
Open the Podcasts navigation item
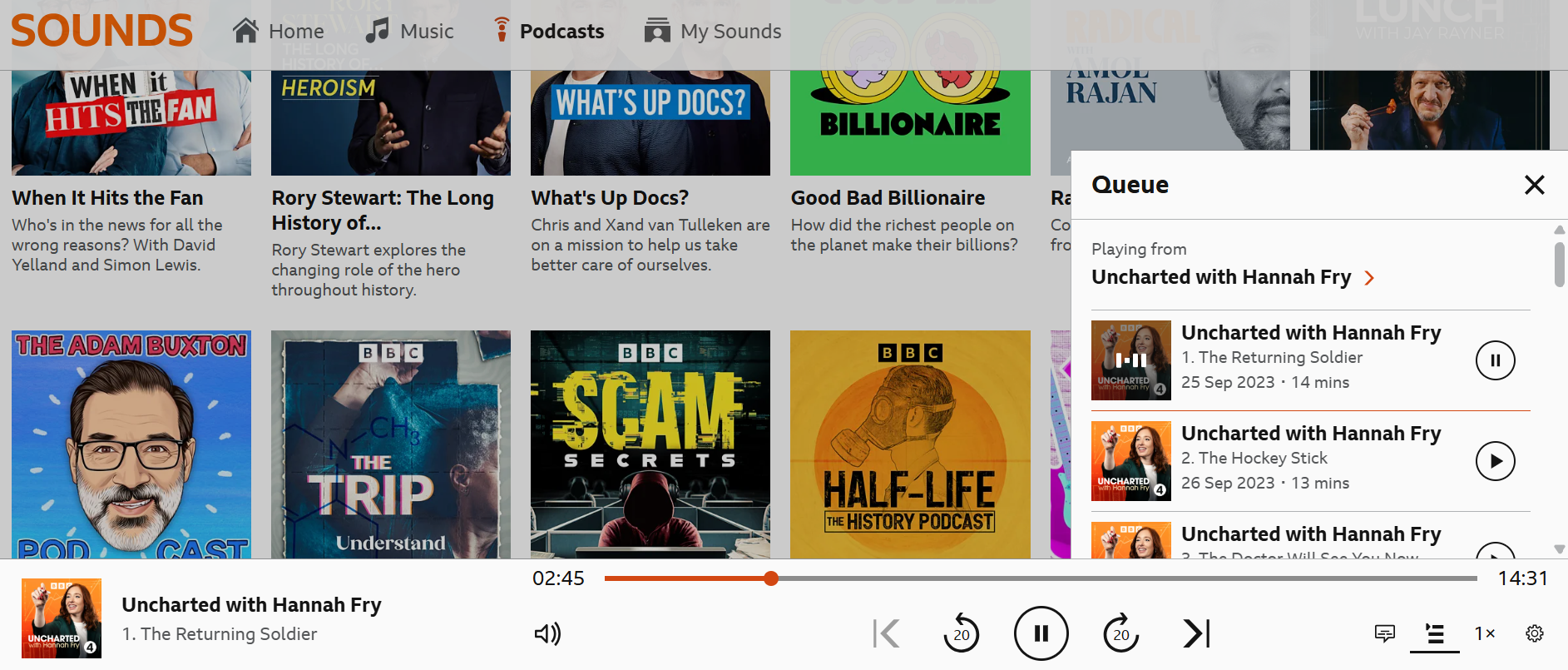click(548, 32)
